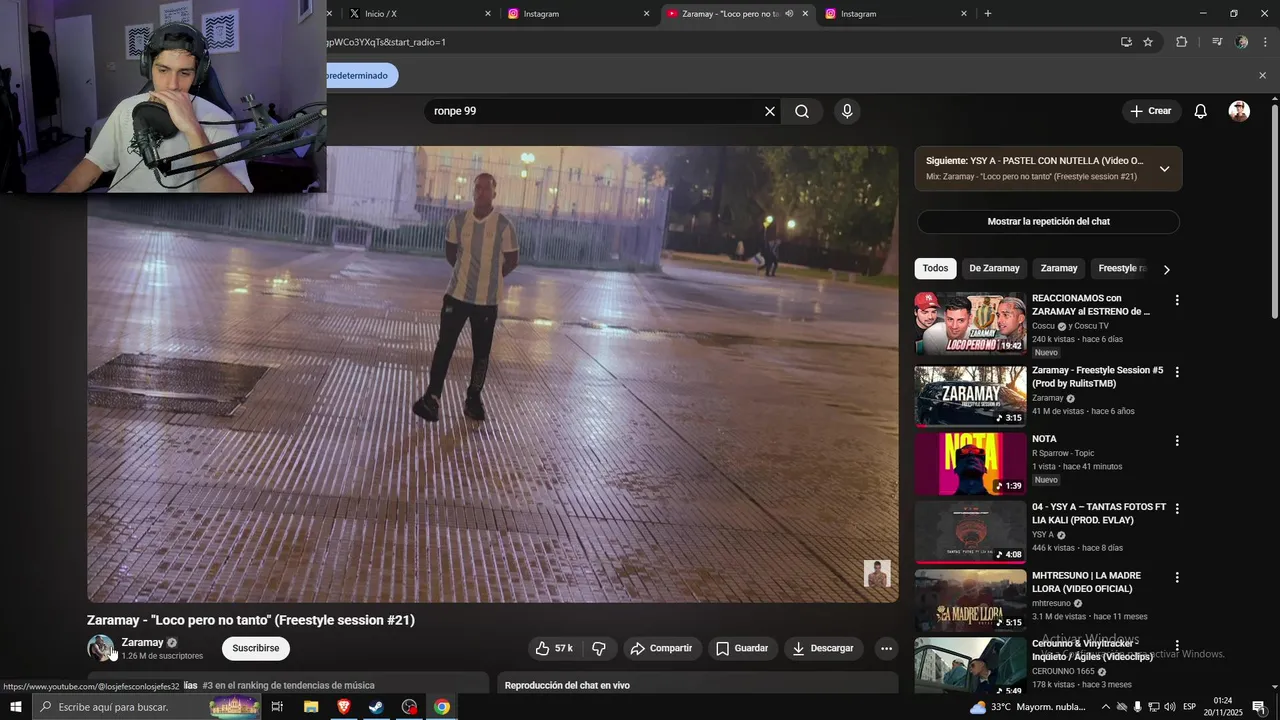The width and height of the screenshot is (1280, 720).
Task: Show hidden system tray icons
Action: click(x=1104, y=707)
